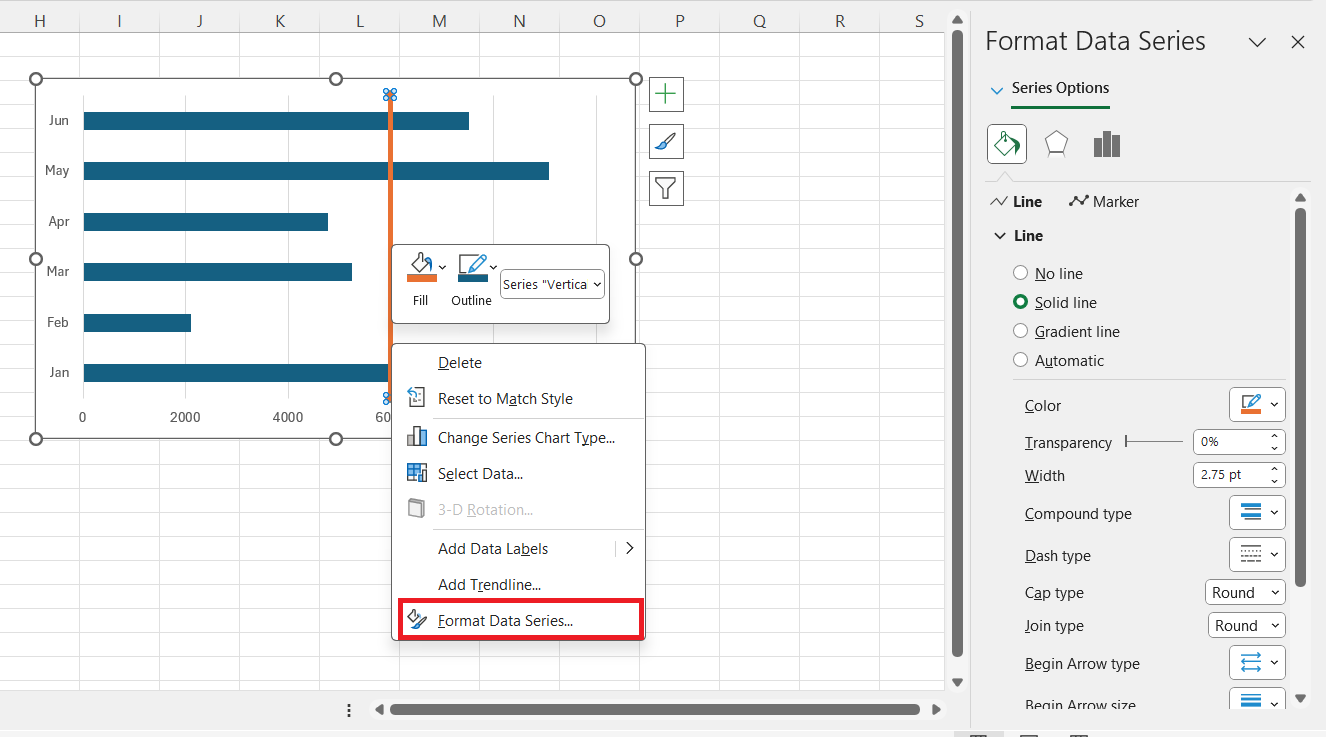Open the Join type Round dropdown
1326x737 pixels.
click(x=1246, y=626)
